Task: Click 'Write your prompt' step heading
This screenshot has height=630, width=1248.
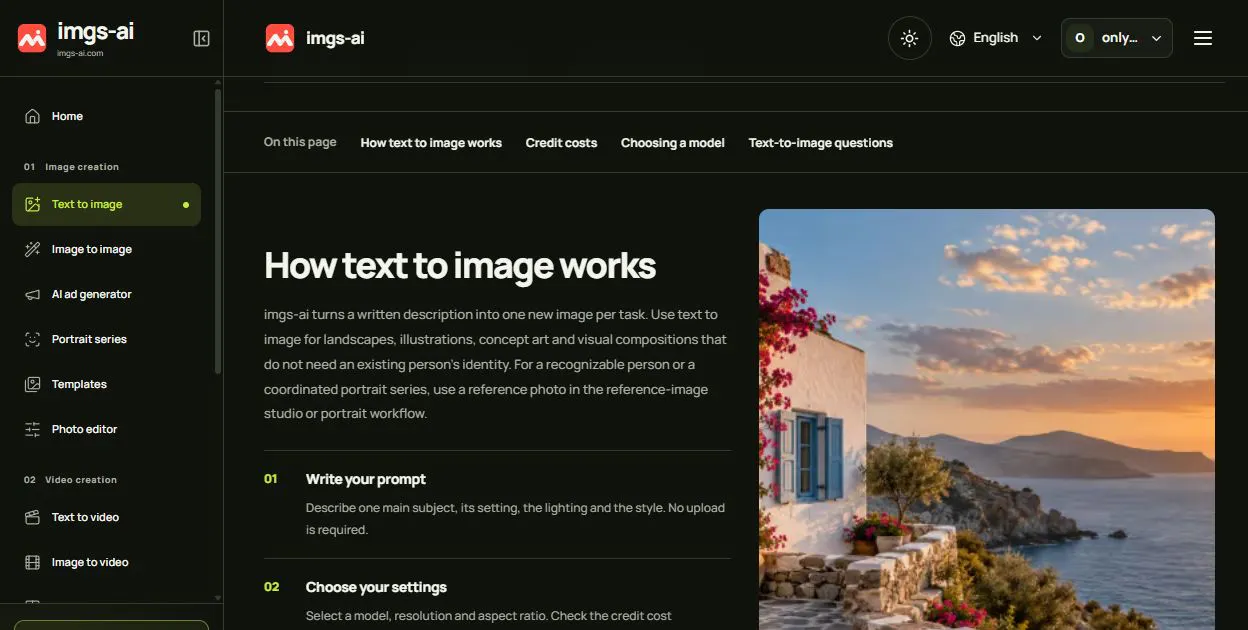Action: 366,479
